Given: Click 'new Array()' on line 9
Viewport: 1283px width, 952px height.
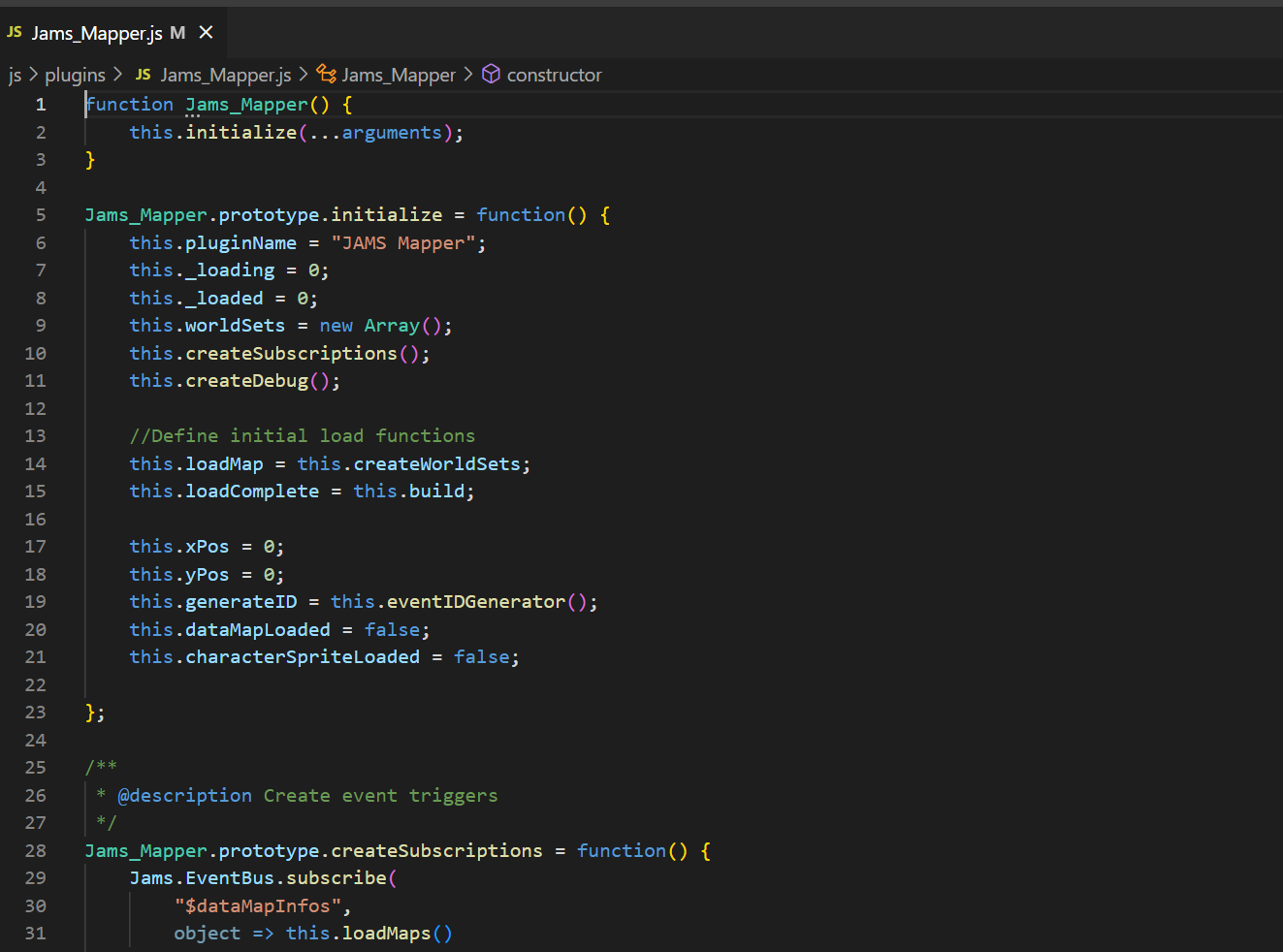Looking at the screenshot, I should [380, 326].
